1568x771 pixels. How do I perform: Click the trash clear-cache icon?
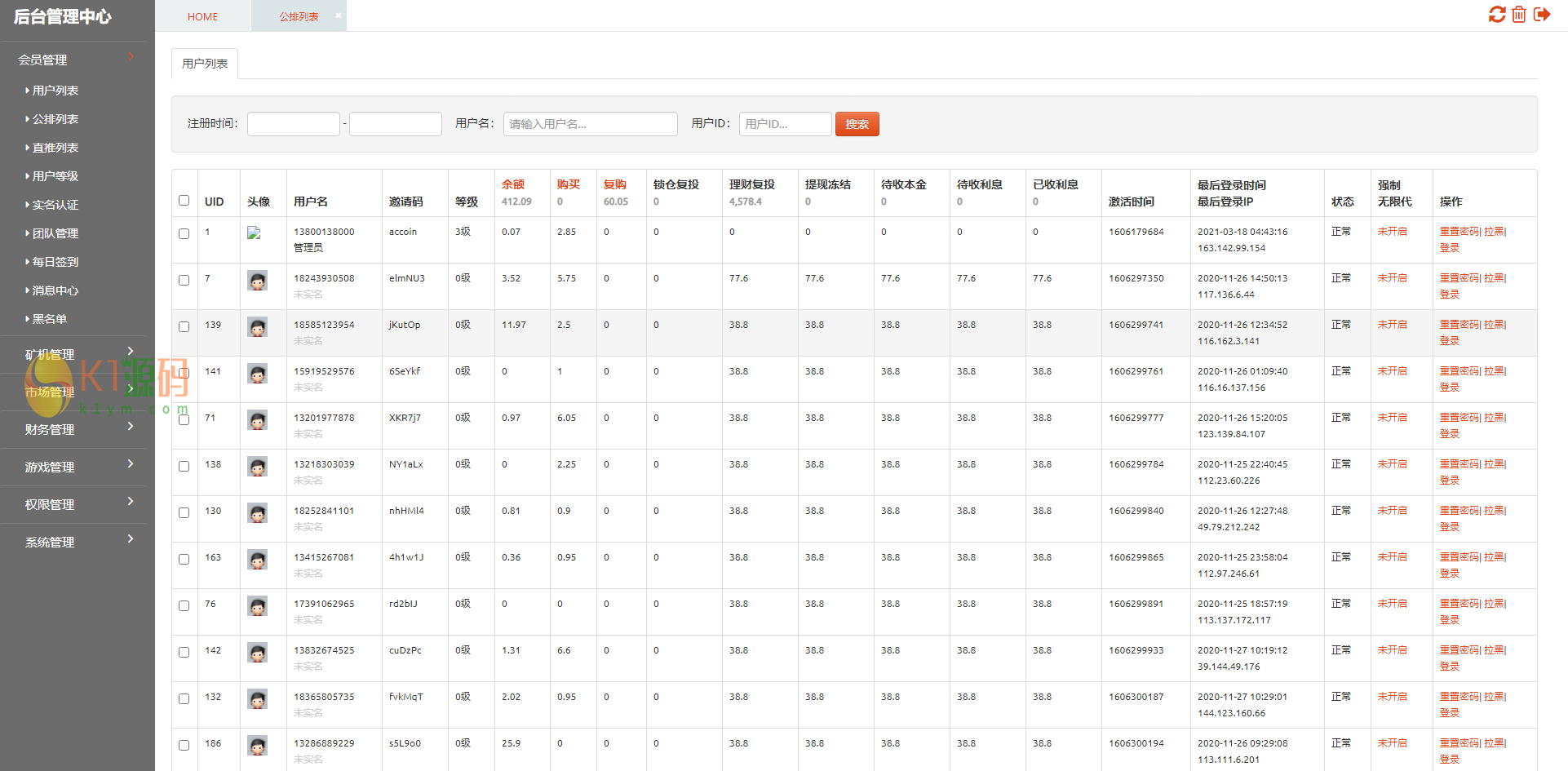point(1519,15)
